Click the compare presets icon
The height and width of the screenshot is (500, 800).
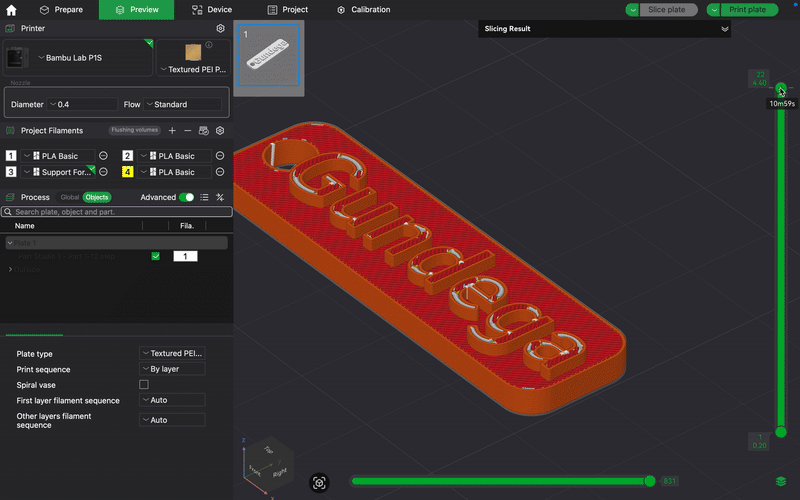pyautogui.click(x=220, y=197)
